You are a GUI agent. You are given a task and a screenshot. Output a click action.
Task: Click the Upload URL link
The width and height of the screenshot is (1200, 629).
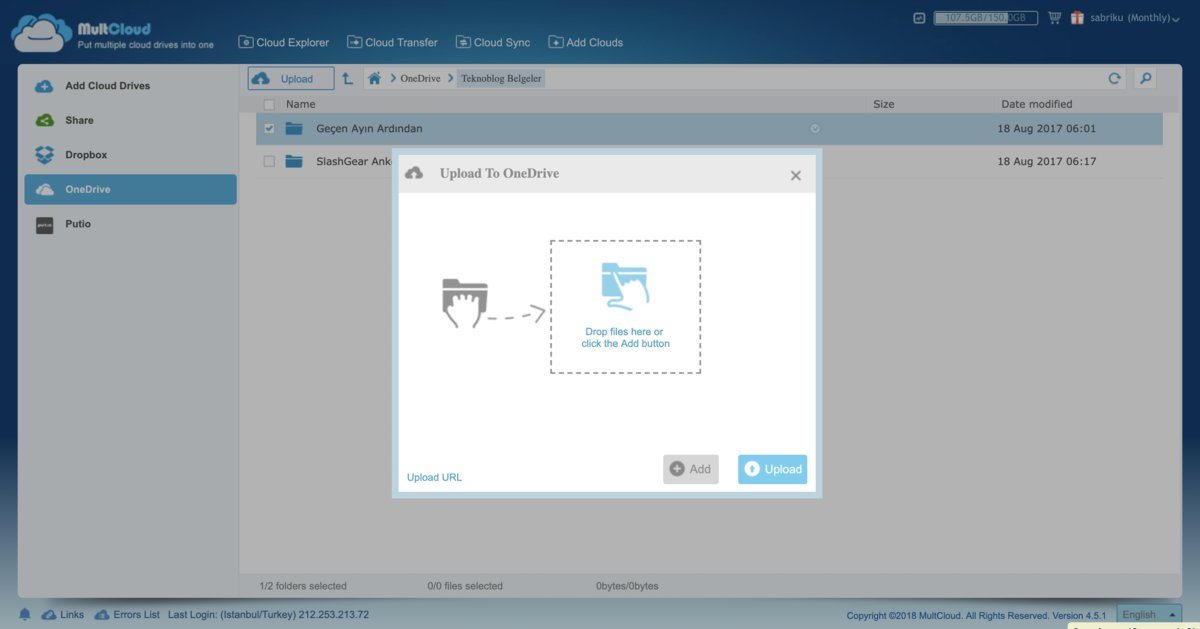pos(434,477)
